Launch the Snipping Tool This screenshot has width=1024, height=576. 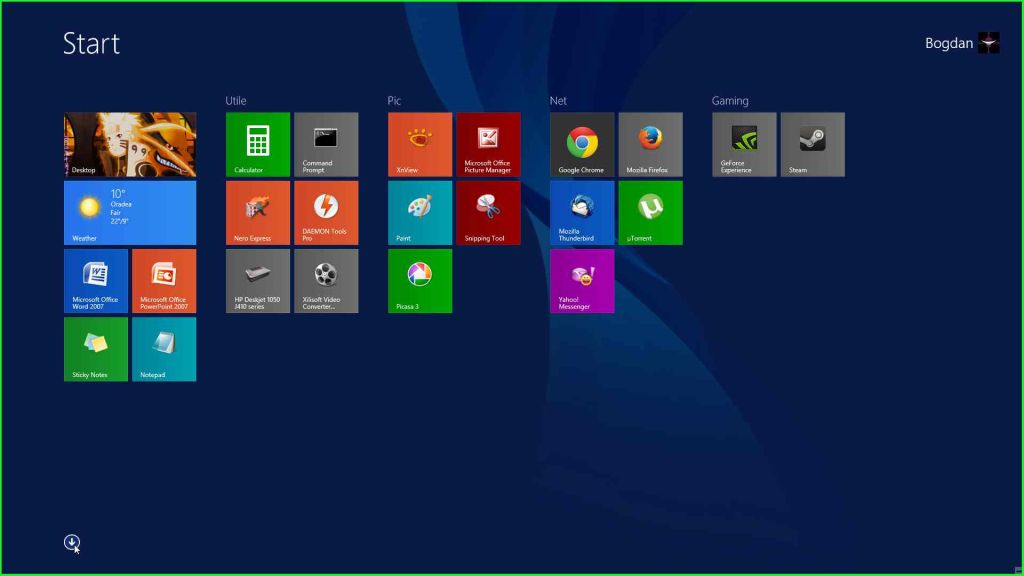tap(488, 213)
